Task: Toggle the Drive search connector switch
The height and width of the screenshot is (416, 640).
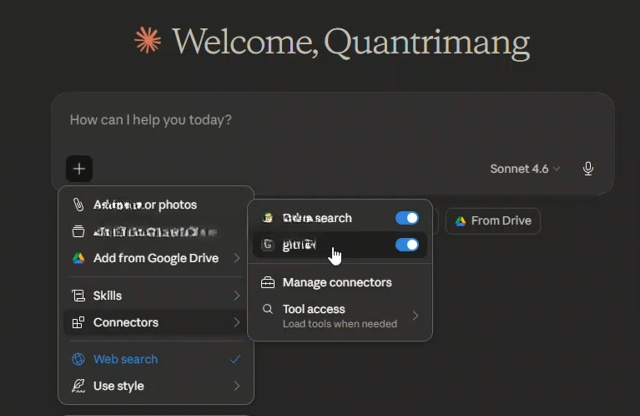Action: 407,218
